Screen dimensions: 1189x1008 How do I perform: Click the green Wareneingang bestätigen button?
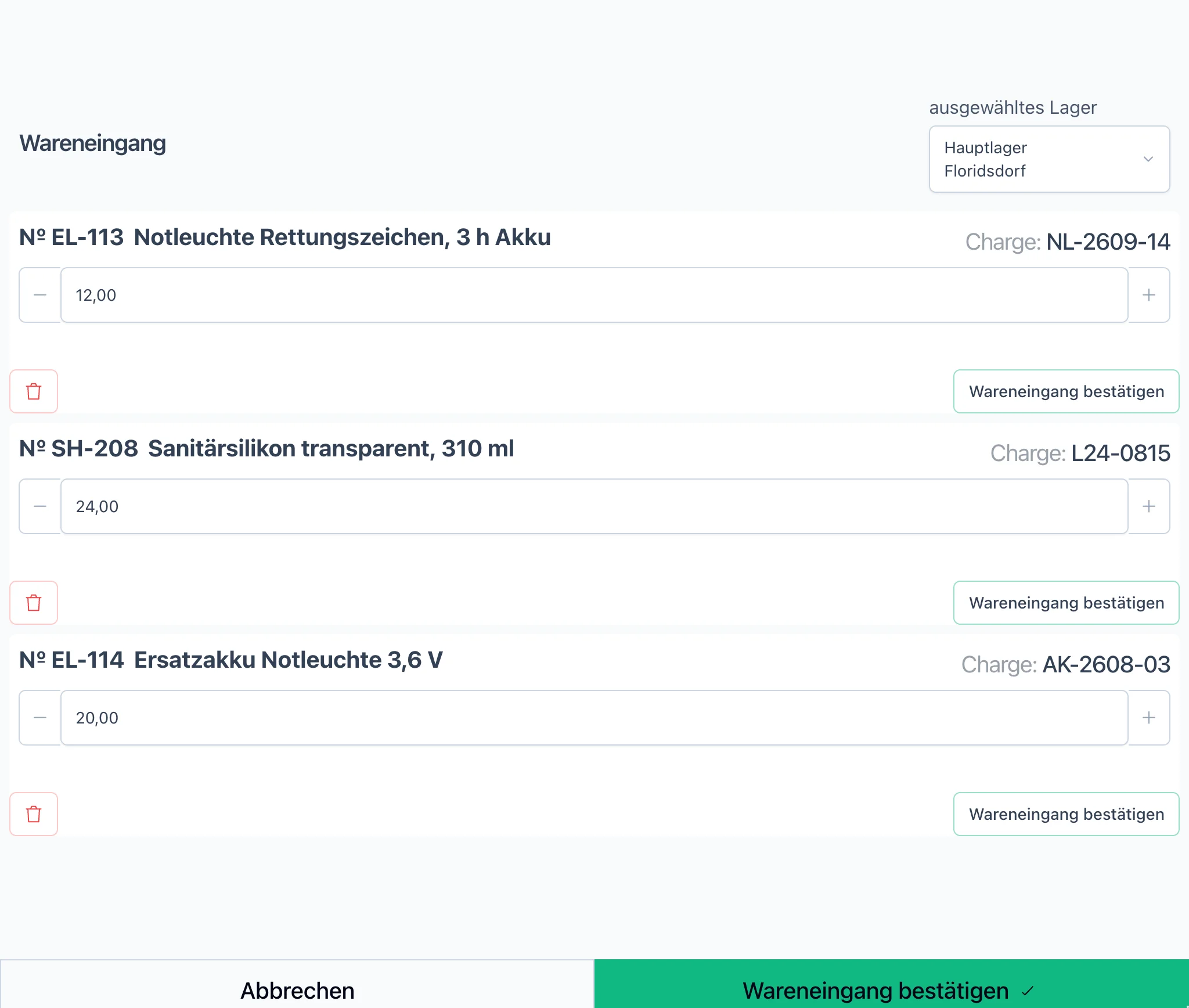point(892,984)
